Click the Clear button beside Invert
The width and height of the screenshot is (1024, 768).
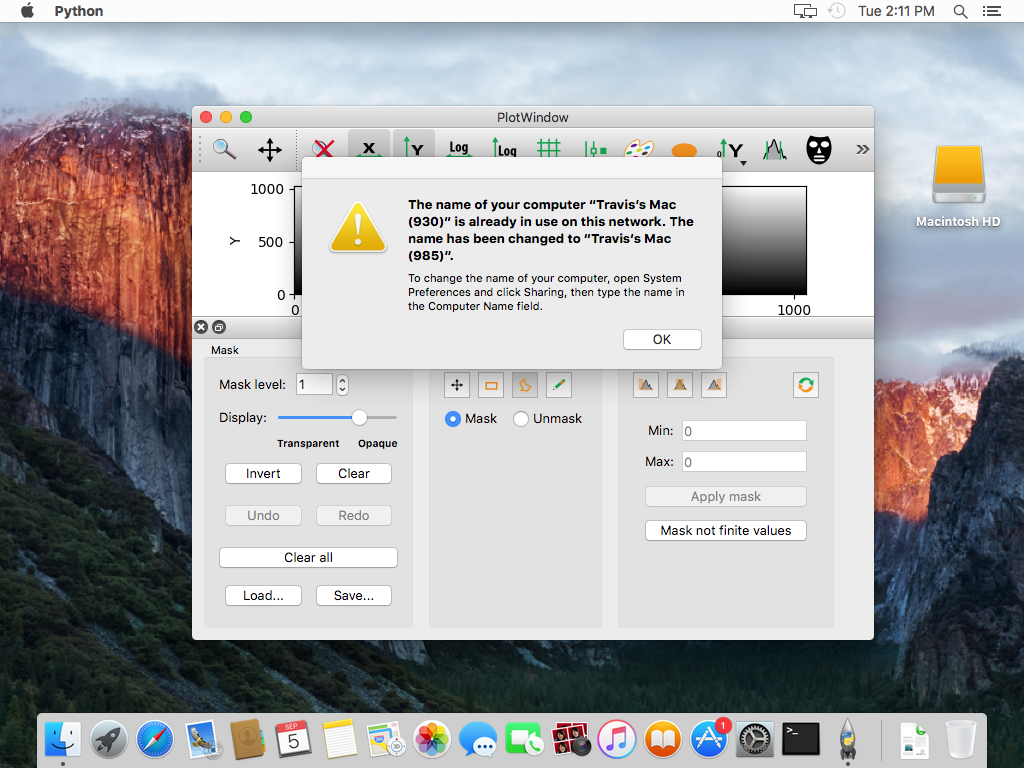click(354, 473)
